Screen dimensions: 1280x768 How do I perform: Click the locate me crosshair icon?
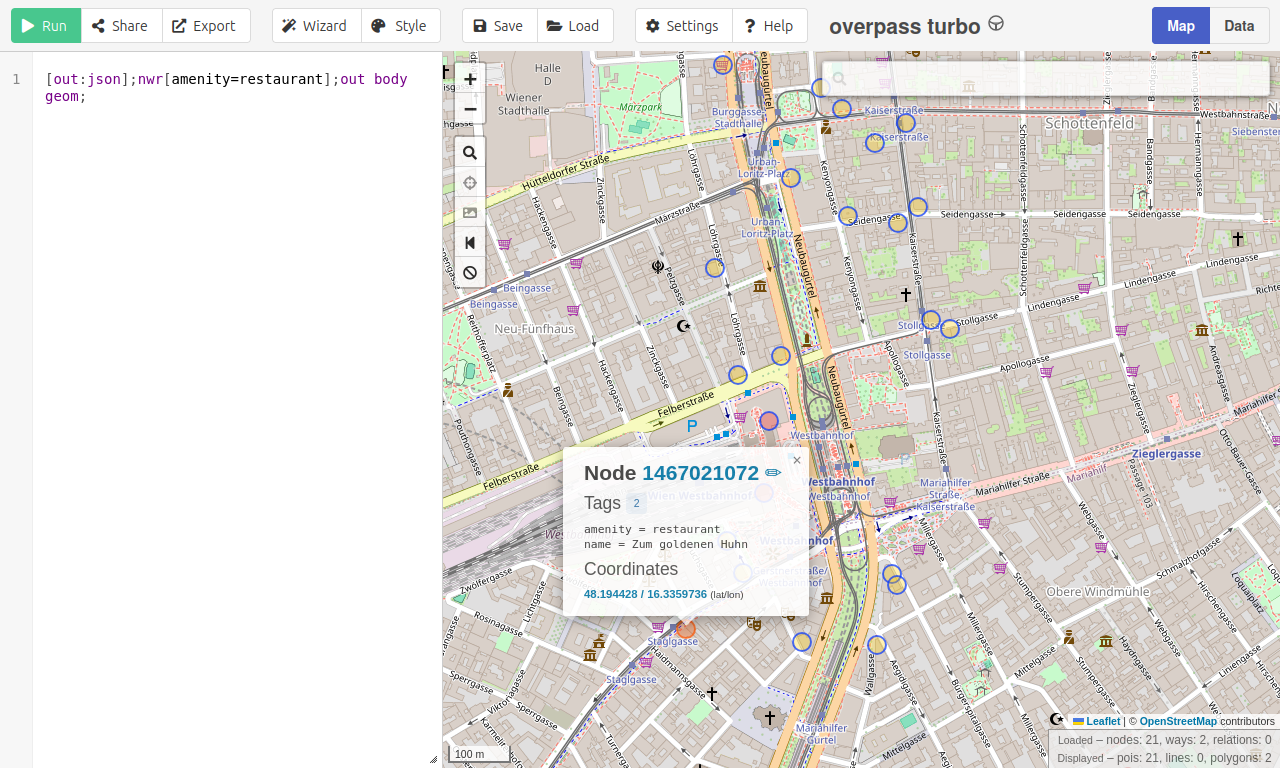click(470, 183)
